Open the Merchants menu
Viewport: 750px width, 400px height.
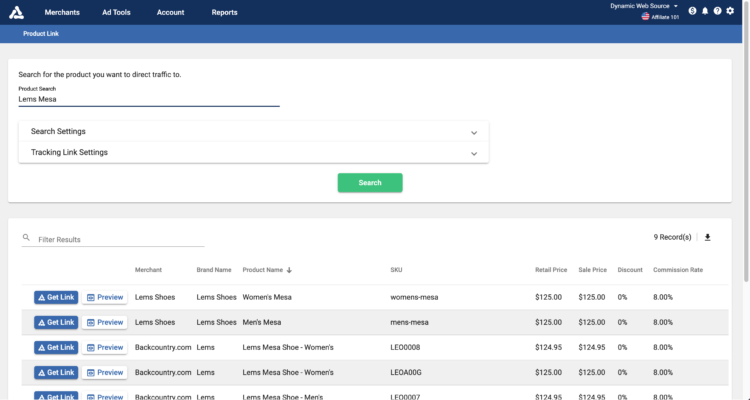[62, 12]
